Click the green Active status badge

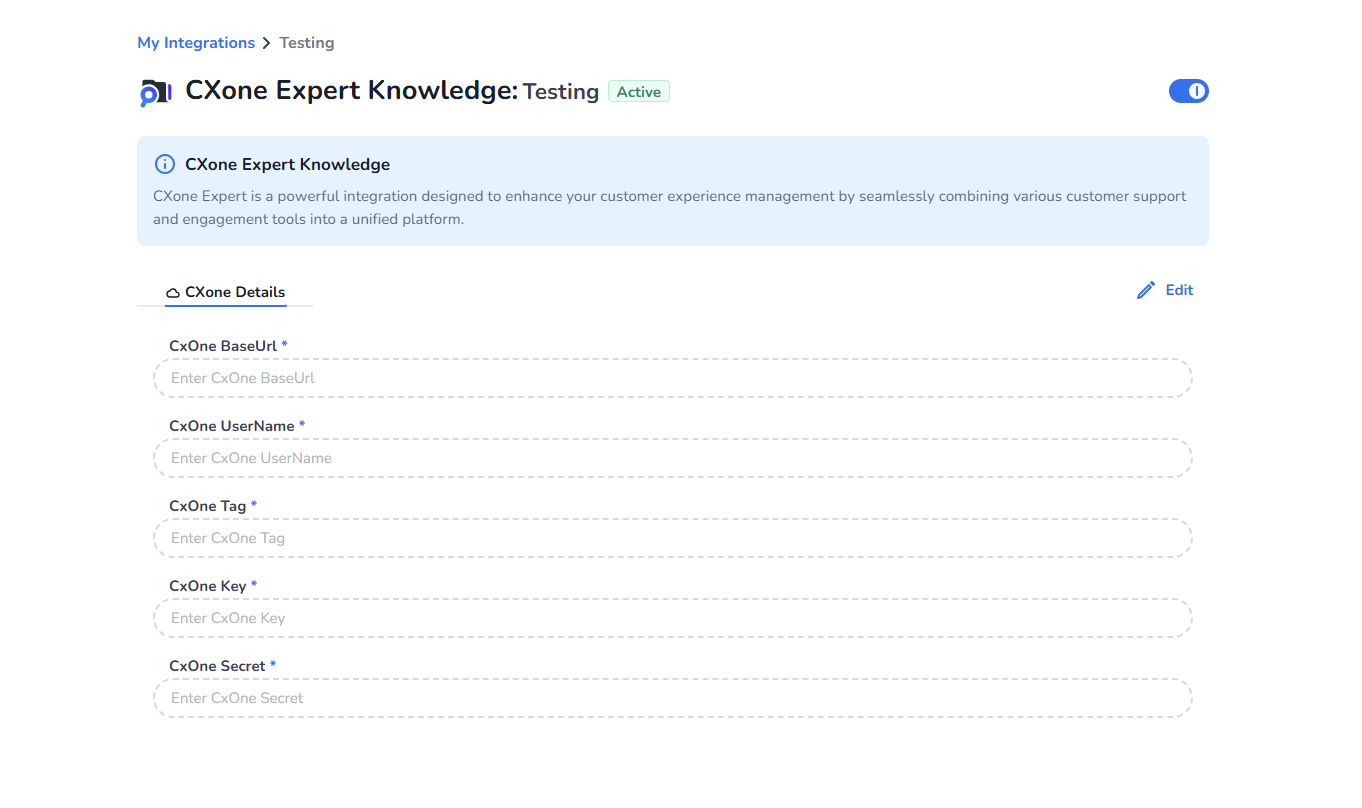pyautogui.click(x=638, y=92)
